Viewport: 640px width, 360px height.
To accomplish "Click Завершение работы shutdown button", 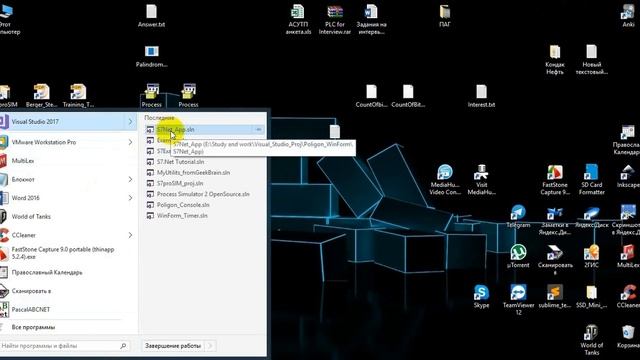I will click(173, 346).
